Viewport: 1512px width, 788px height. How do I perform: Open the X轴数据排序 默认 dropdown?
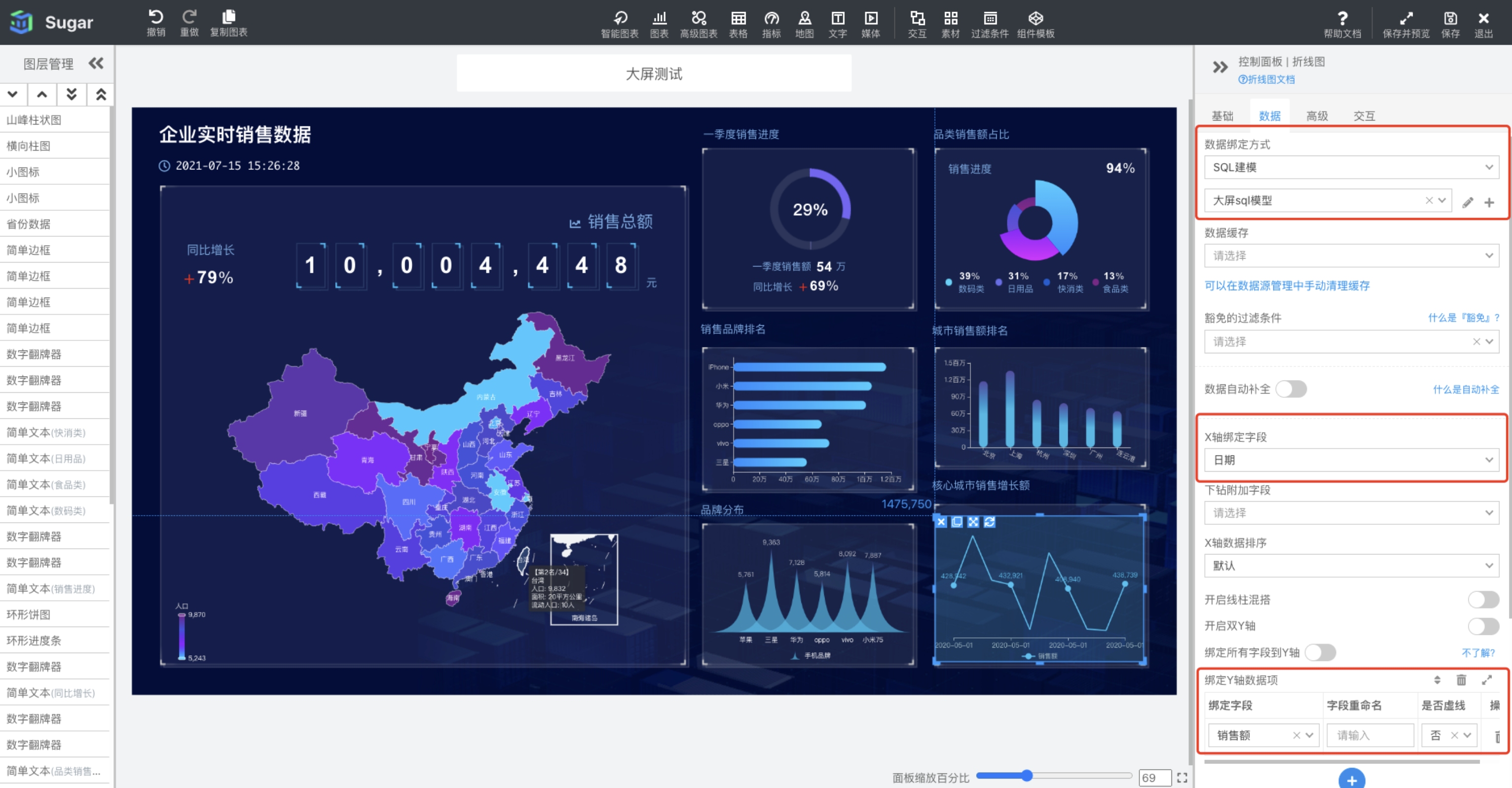pos(1351,566)
